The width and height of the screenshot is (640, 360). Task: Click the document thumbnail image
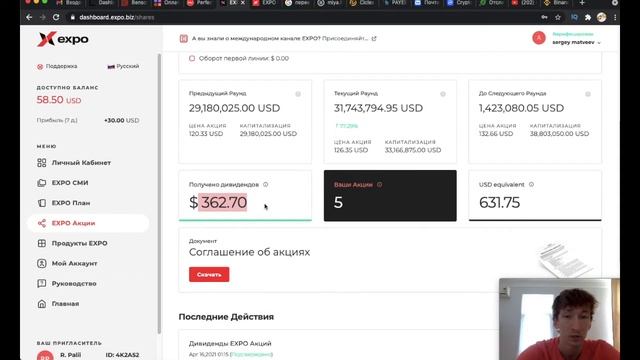(x=565, y=260)
